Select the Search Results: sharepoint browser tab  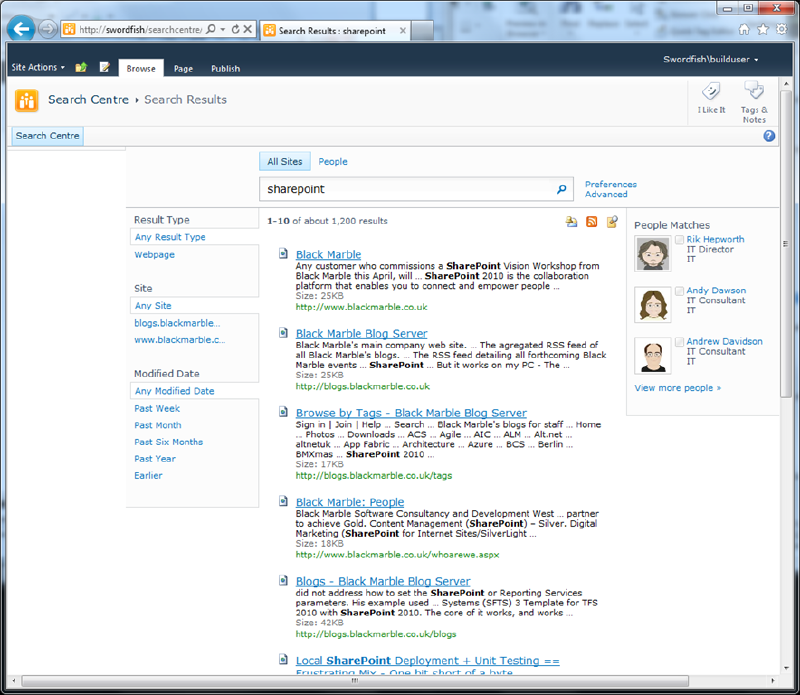pos(335,31)
